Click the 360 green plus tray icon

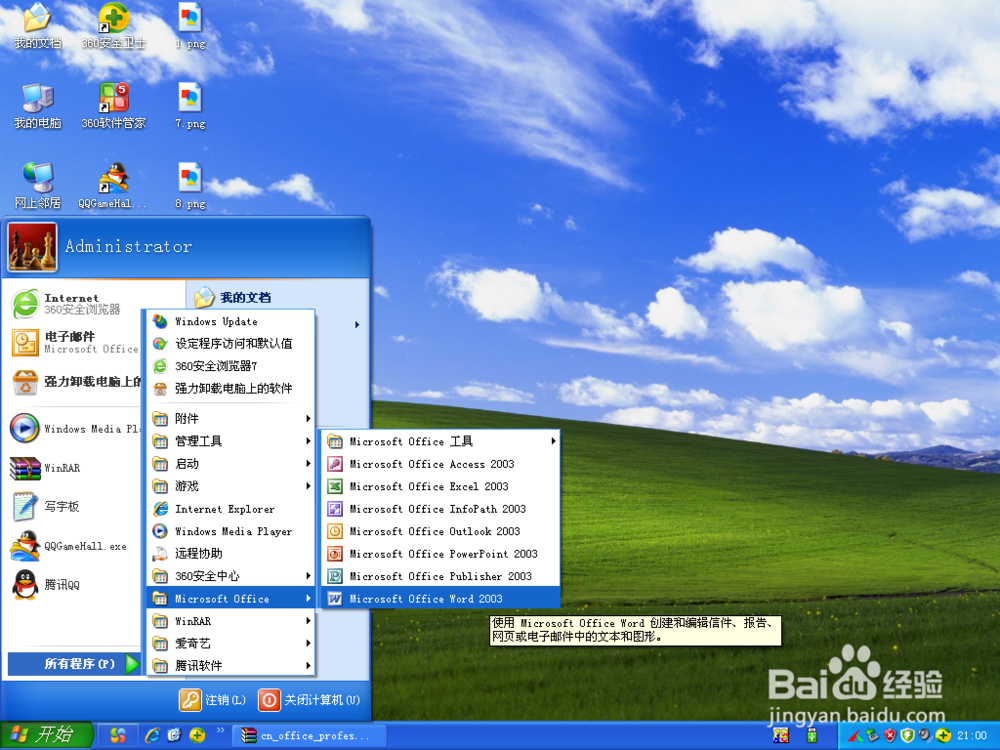tap(944, 736)
